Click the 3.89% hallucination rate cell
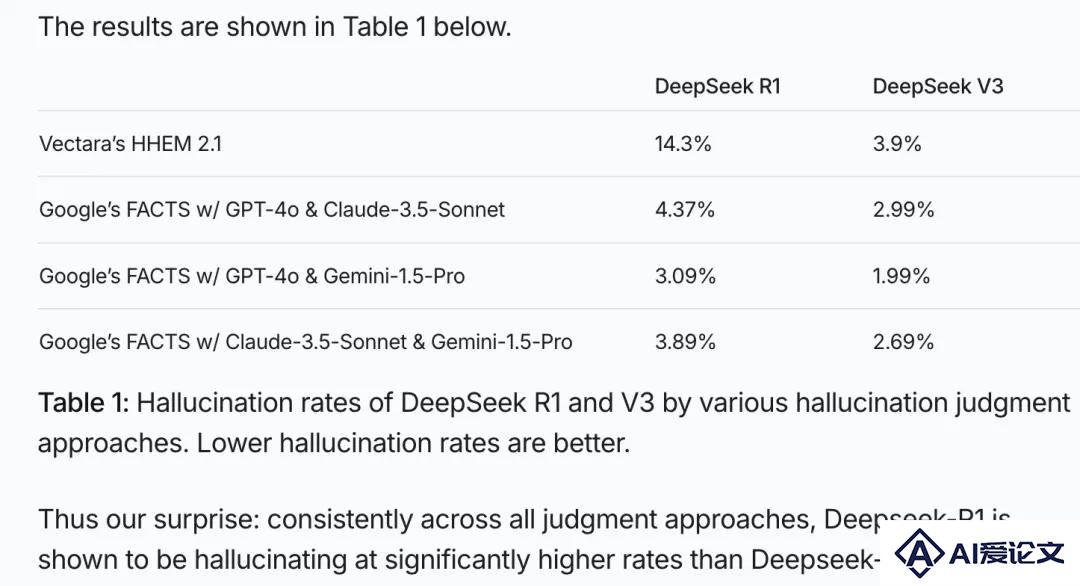The width and height of the screenshot is (1080, 586). (x=685, y=342)
